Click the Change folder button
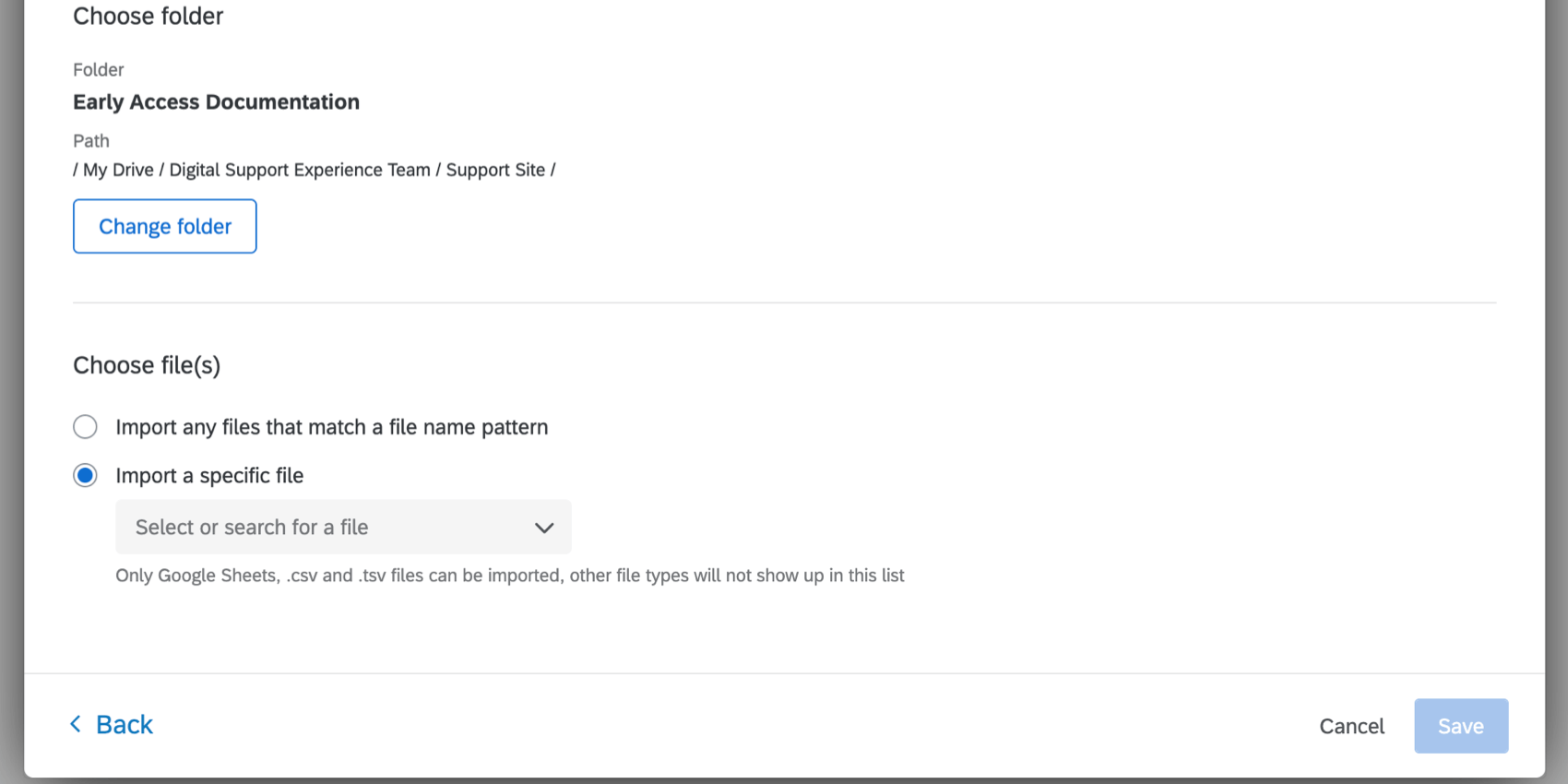This screenshot has width=1568, height=784. [x=165, y=226]
